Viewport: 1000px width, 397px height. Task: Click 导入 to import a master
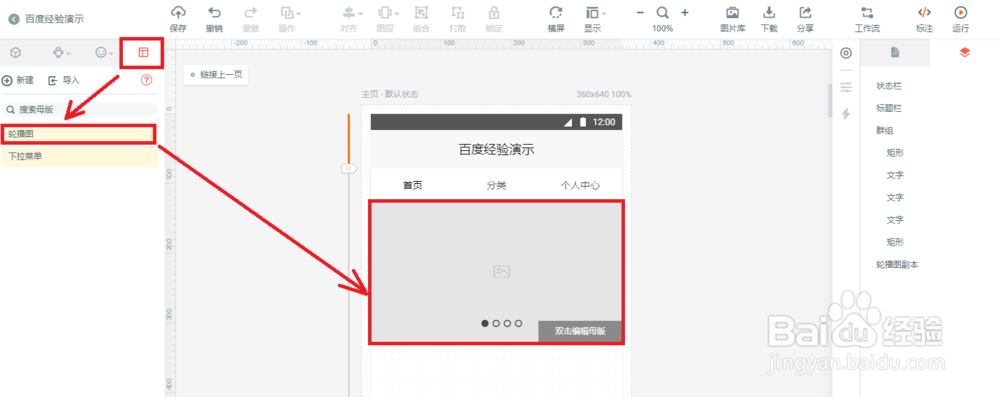(64, 80)
